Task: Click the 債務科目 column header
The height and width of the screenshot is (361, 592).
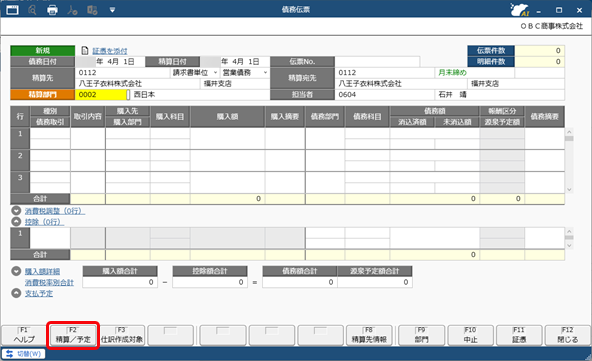Action: point(367,117)
